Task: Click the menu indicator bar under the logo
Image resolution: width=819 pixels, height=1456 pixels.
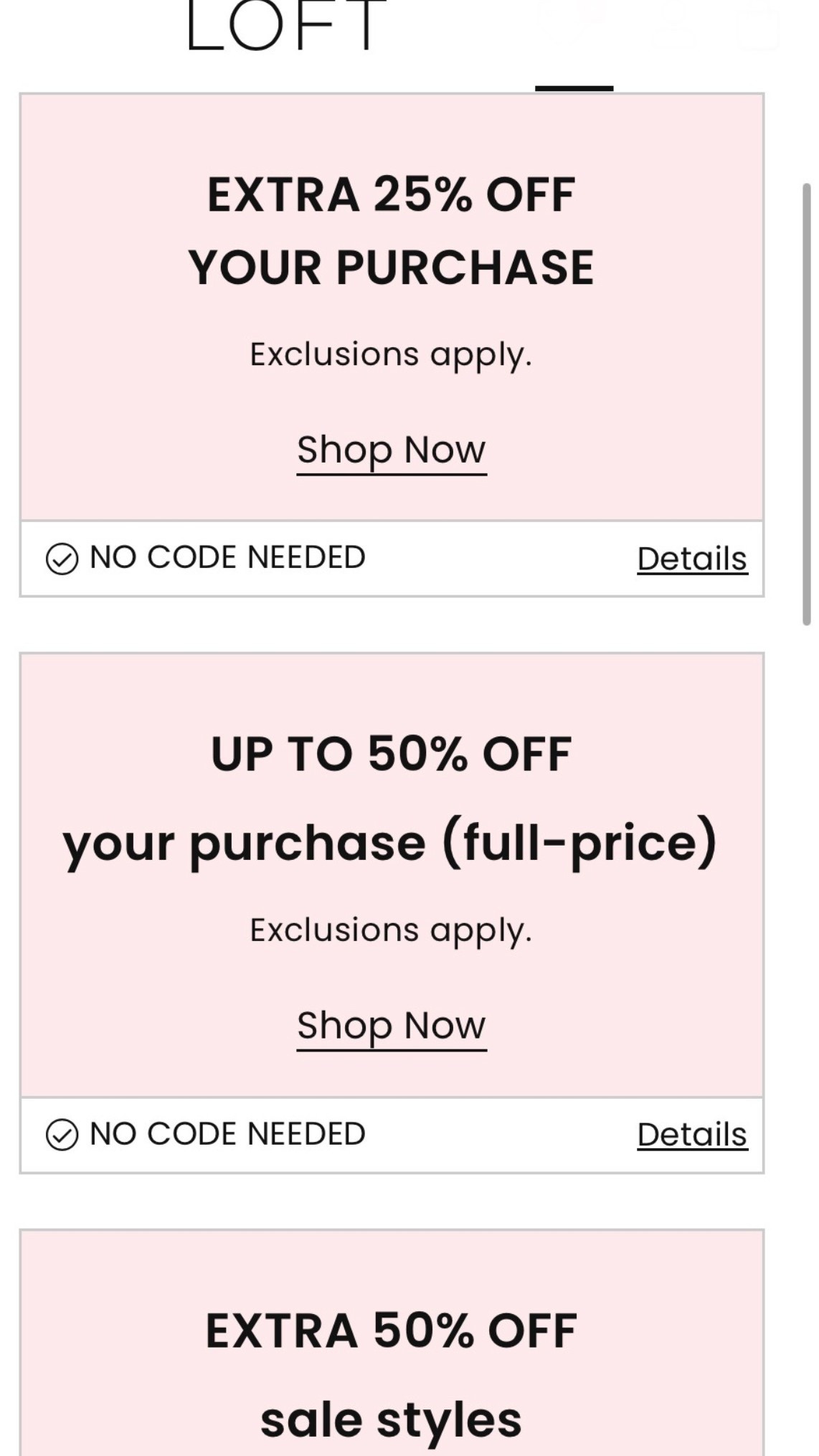Action: tap(574, 88)
